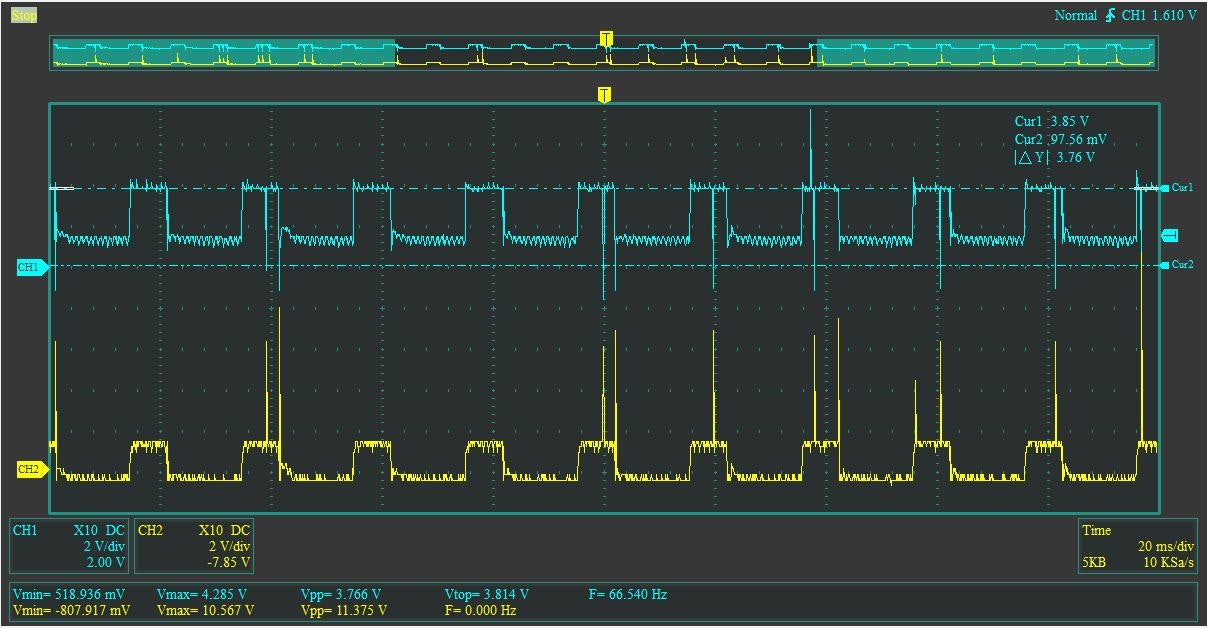Click the CH2 -7.85 V offset value
Viewport: 1207px width, 628px height.
[228, 563]
